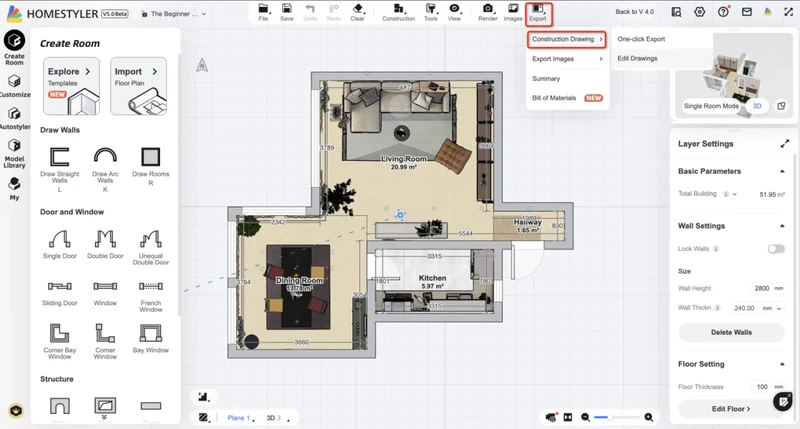Collapse the Basic Parameters section
The width and height of the screenshot is (800, 429).
782,171
